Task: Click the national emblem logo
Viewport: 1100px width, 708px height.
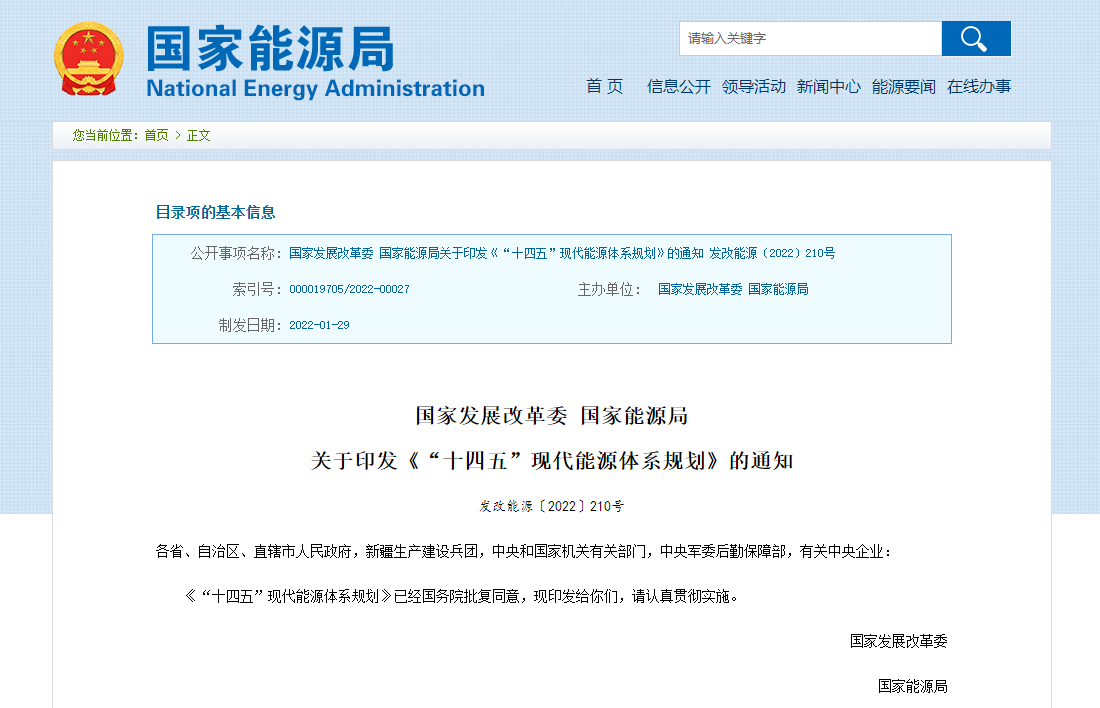Action: 88,59
